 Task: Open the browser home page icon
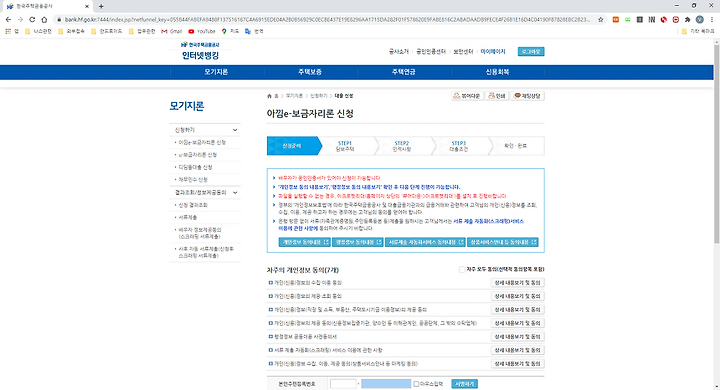point(44,19)
